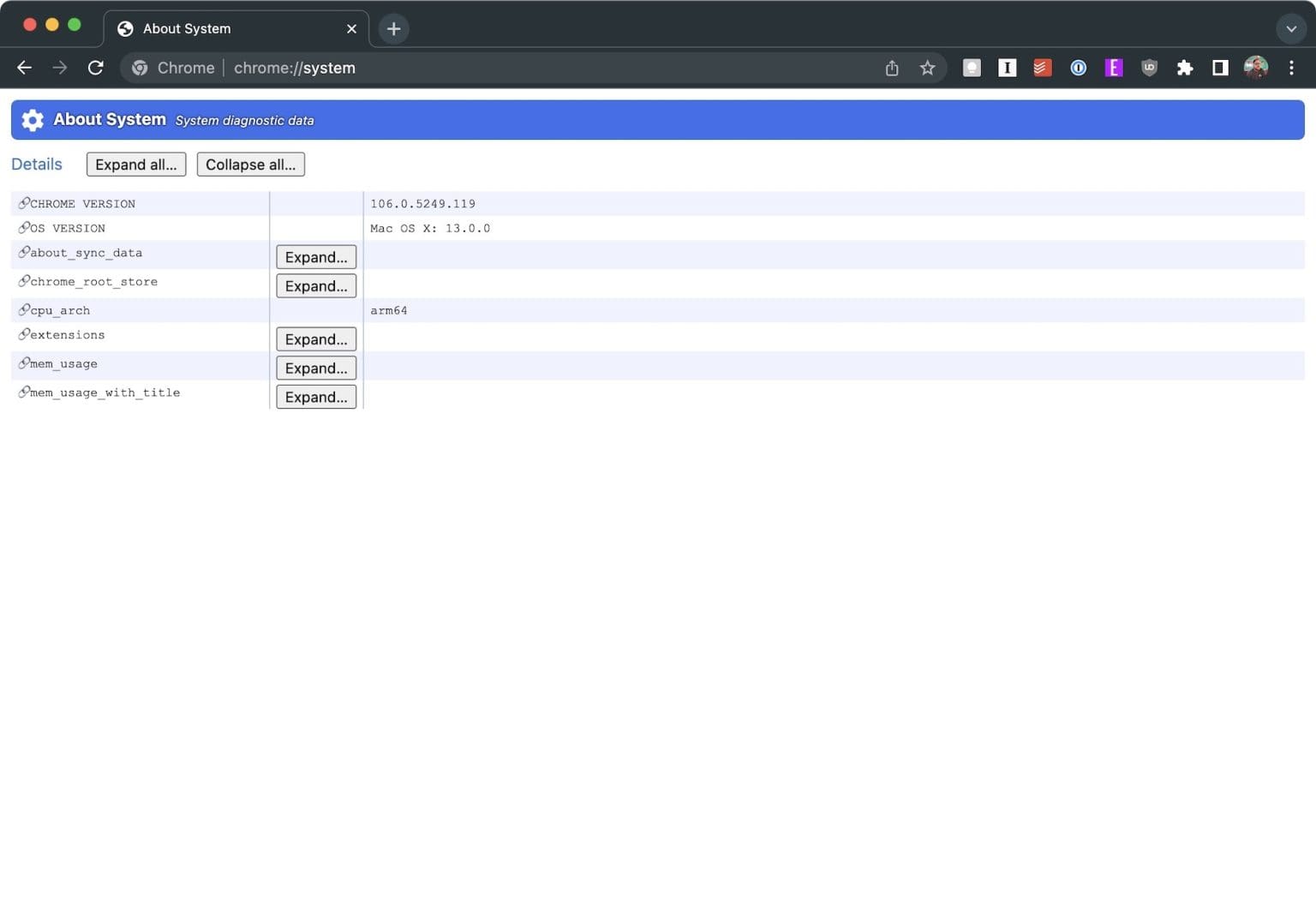Open the 1Password extension
1316x899 pixels.
coord(1078,68)
